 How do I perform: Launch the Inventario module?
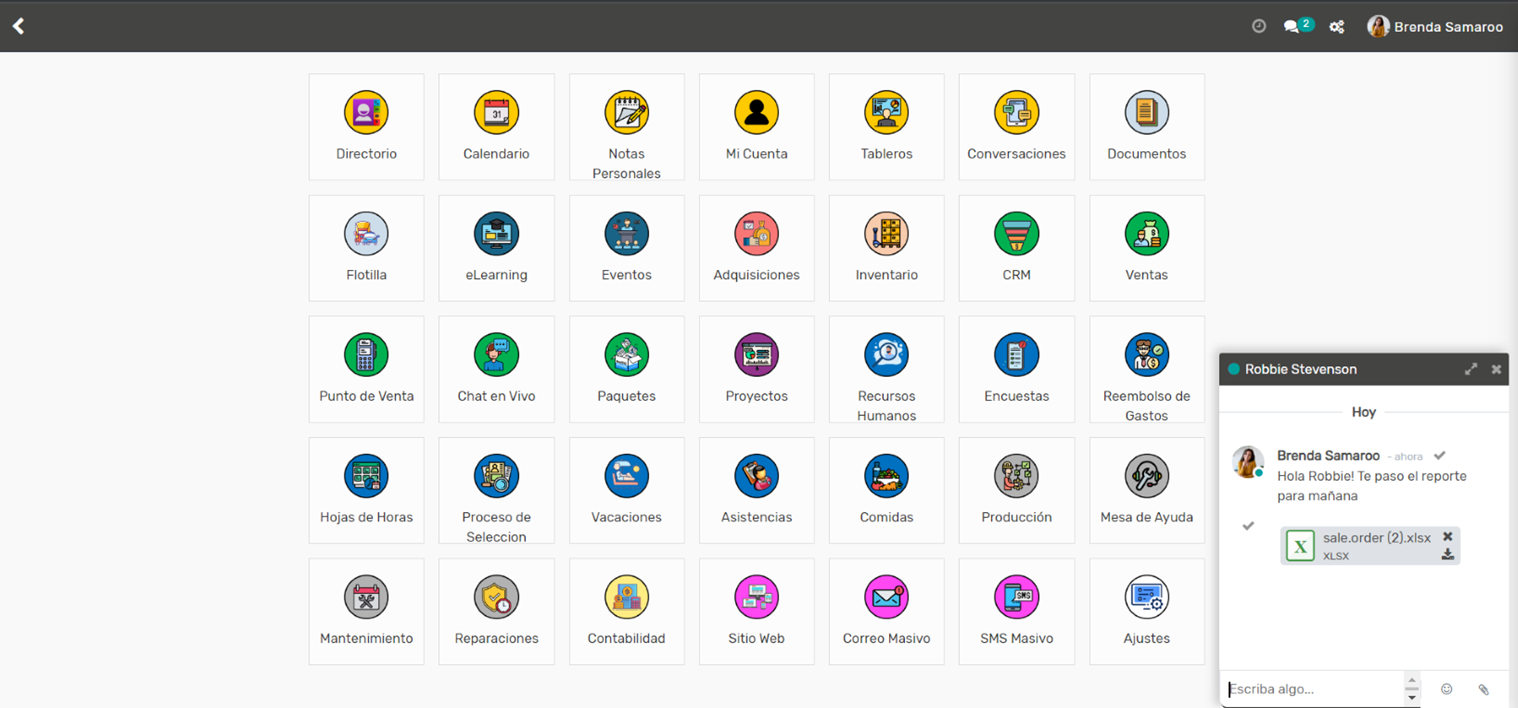point(886,247)
